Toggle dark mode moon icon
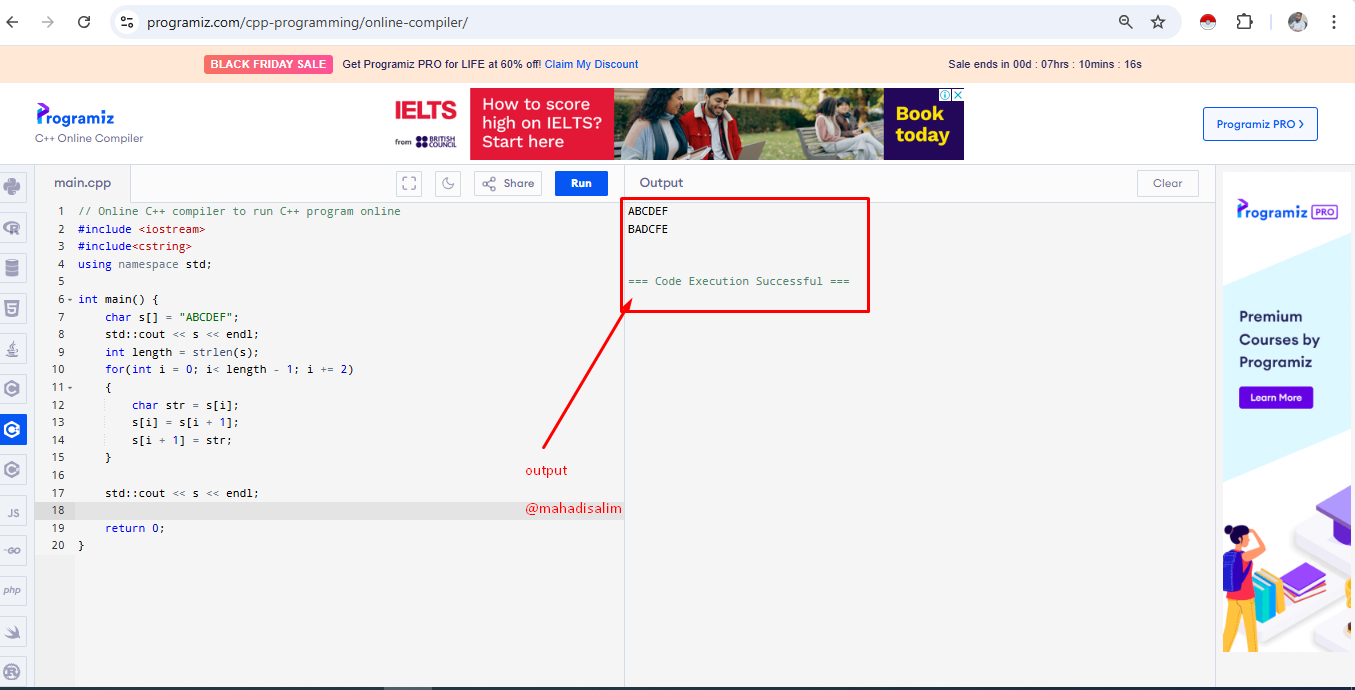The height and width of the screenshot is (690, 1355). 448,183
